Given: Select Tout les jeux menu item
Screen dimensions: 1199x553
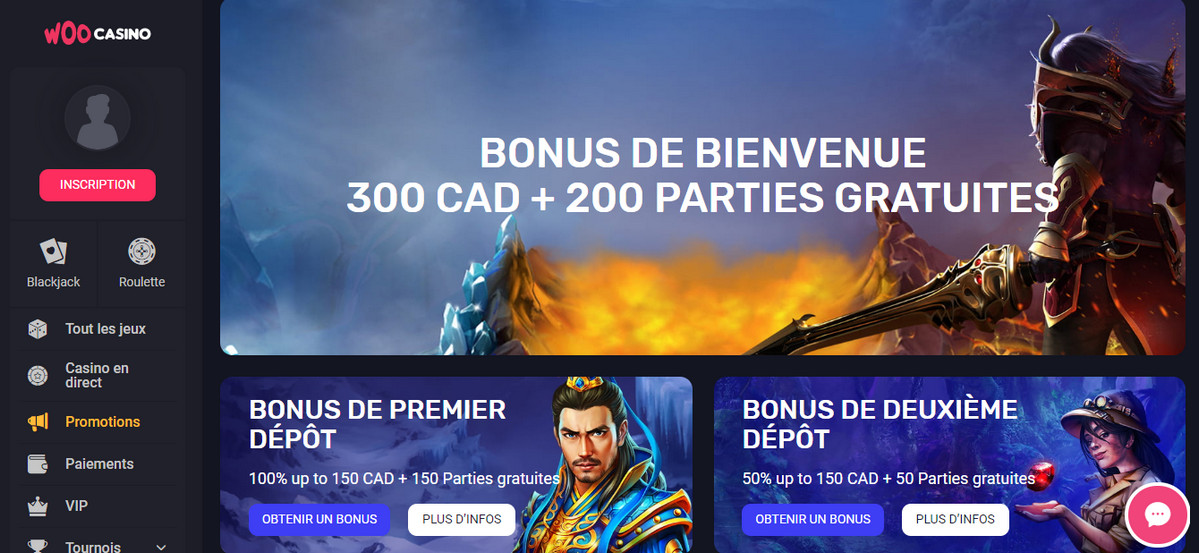Looking at the screenshot, I should pyautogui.click(x=98, y=329).
